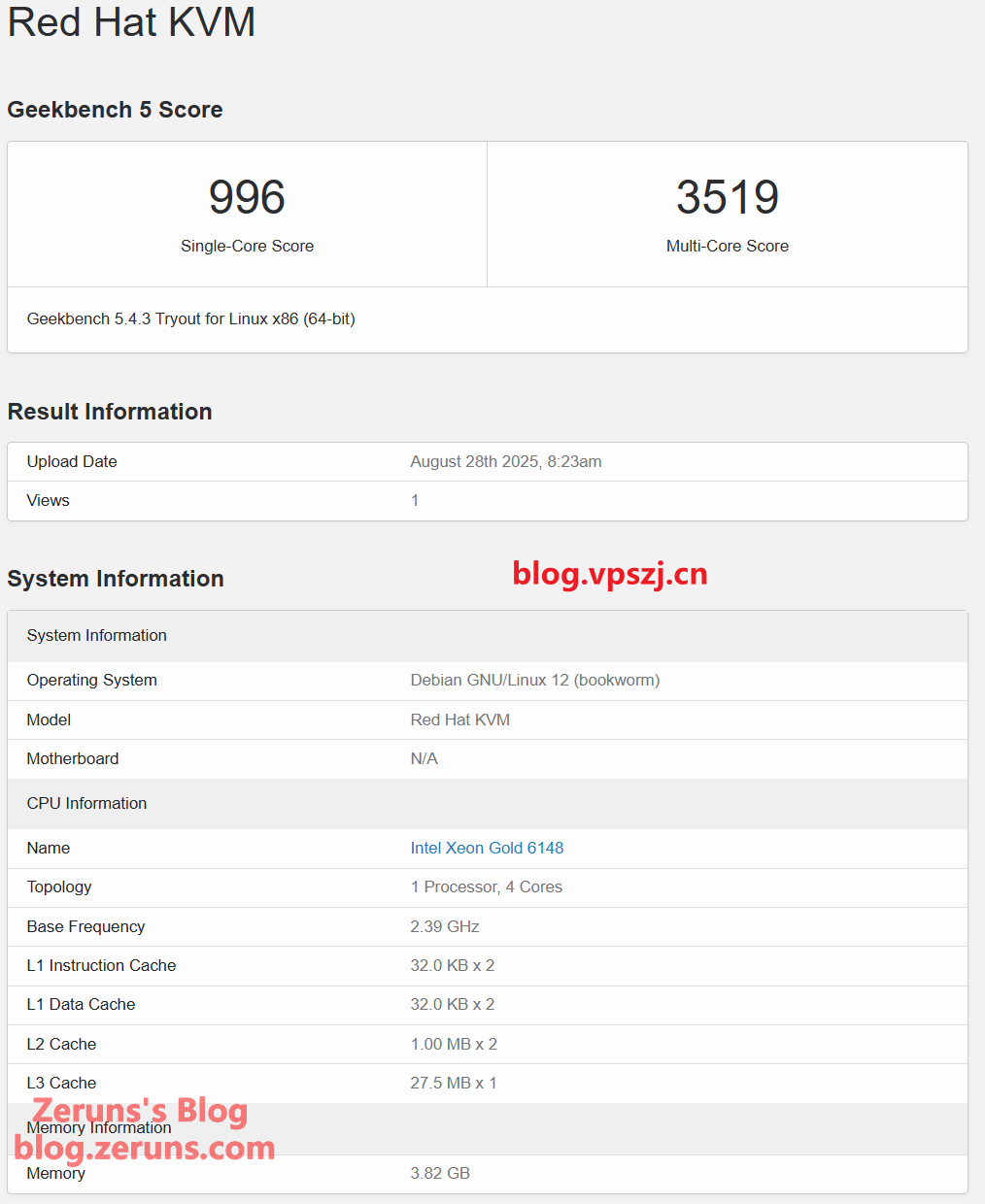The height and width of the screenshot is (1204, 985).
Task: Click the Red Hat KVM page title
Action: pyautogui.click(x=131, y=21)
